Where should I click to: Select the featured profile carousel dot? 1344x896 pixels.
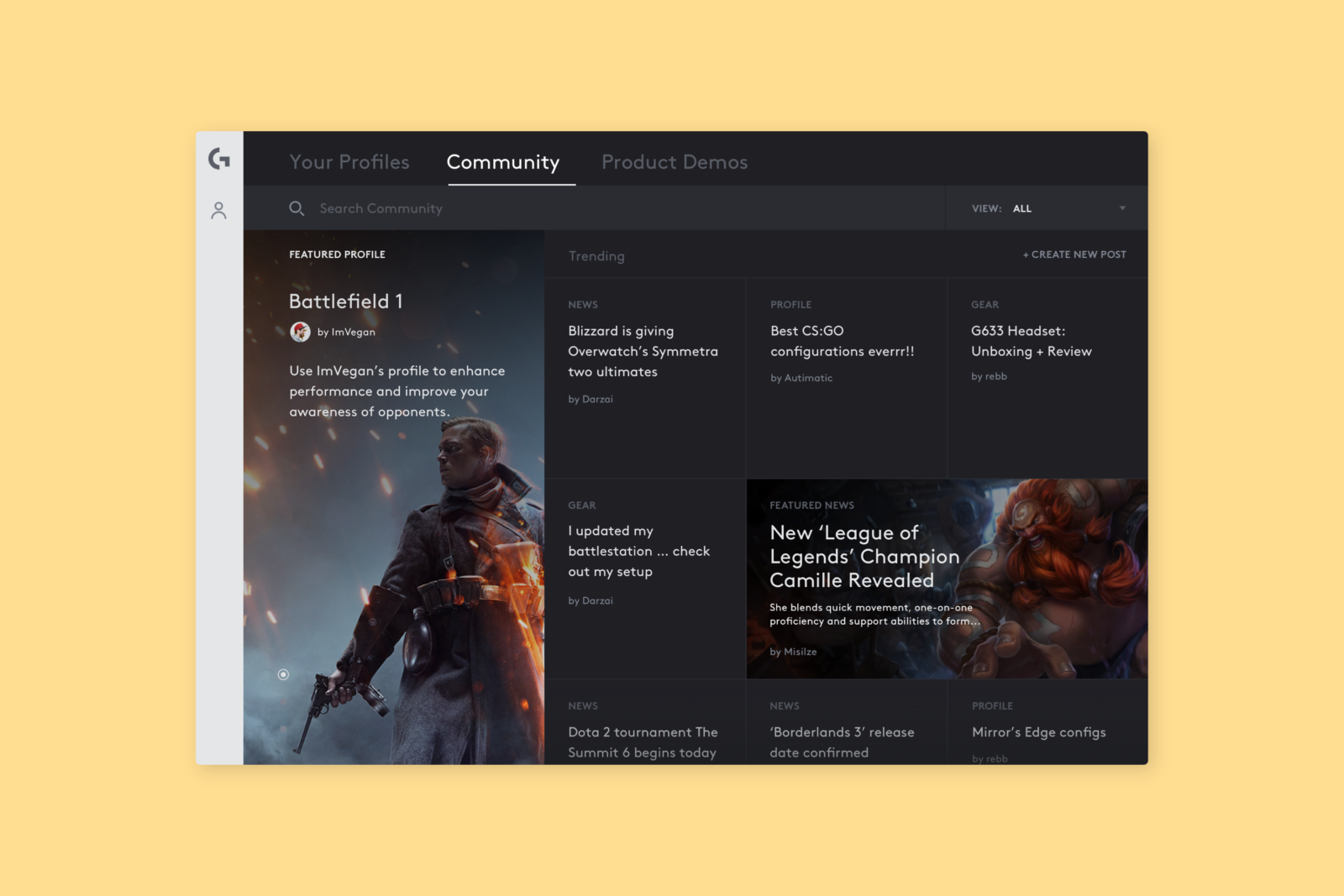click(283, 674)
